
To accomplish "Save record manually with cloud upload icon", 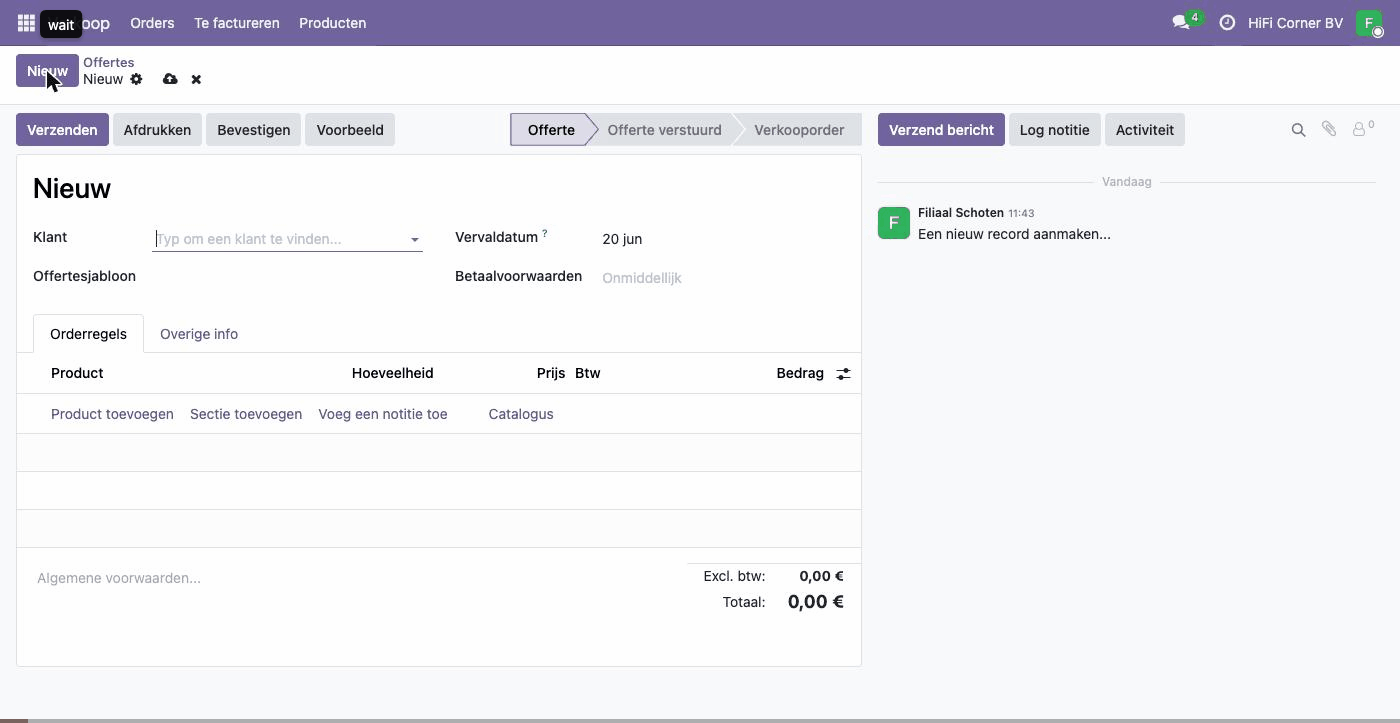I will [170, 79].
